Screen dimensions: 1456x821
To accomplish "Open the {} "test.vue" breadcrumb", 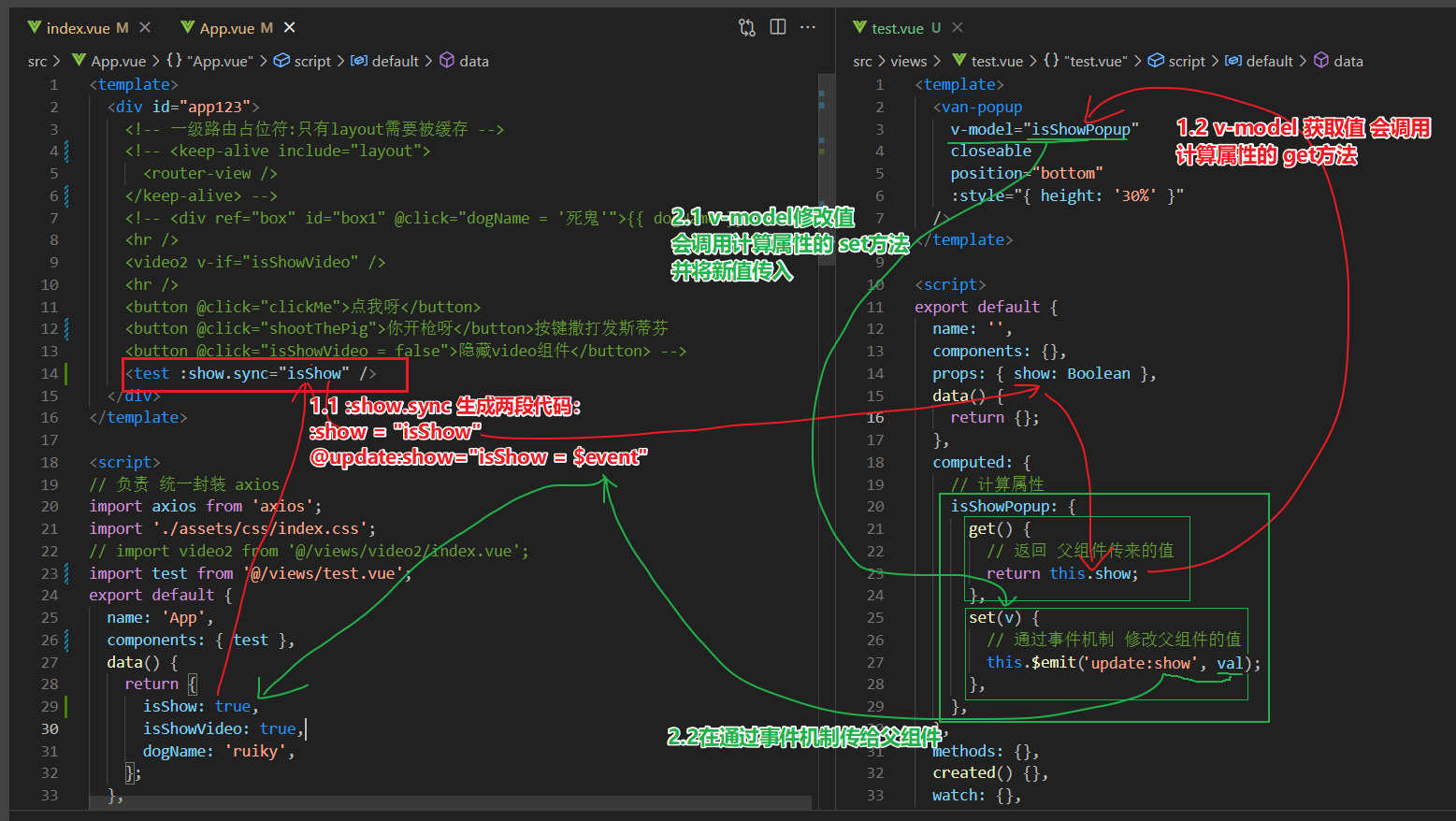I will (x=1086, y=61).
